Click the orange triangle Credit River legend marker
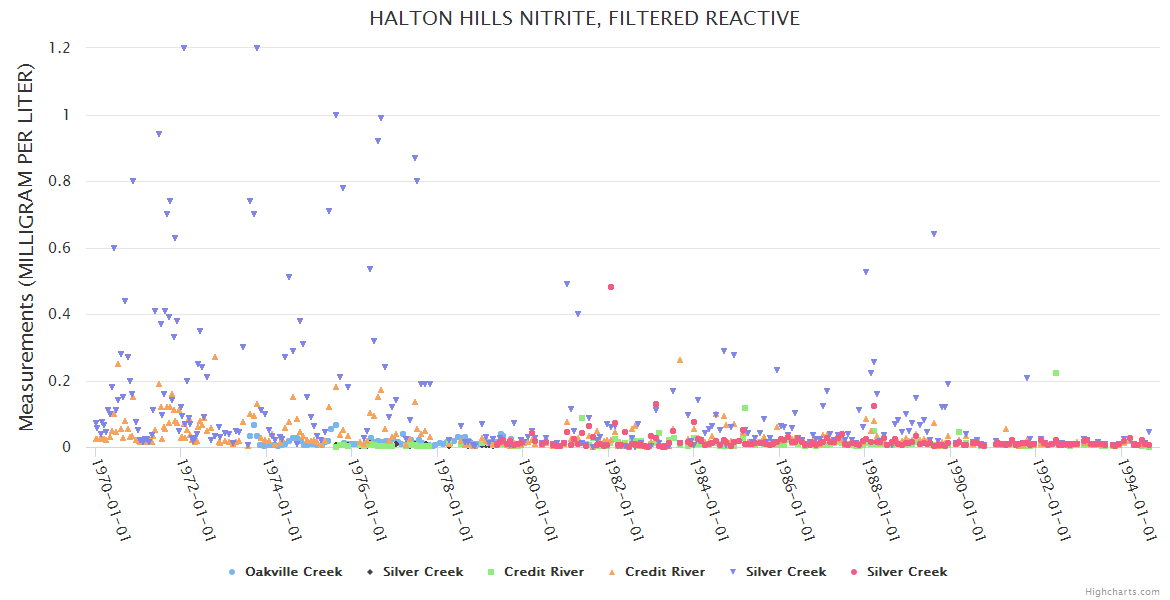Image resolution: width=1170 pixels, height=600 pixels. pyautogui.click(x=613, y=572)
